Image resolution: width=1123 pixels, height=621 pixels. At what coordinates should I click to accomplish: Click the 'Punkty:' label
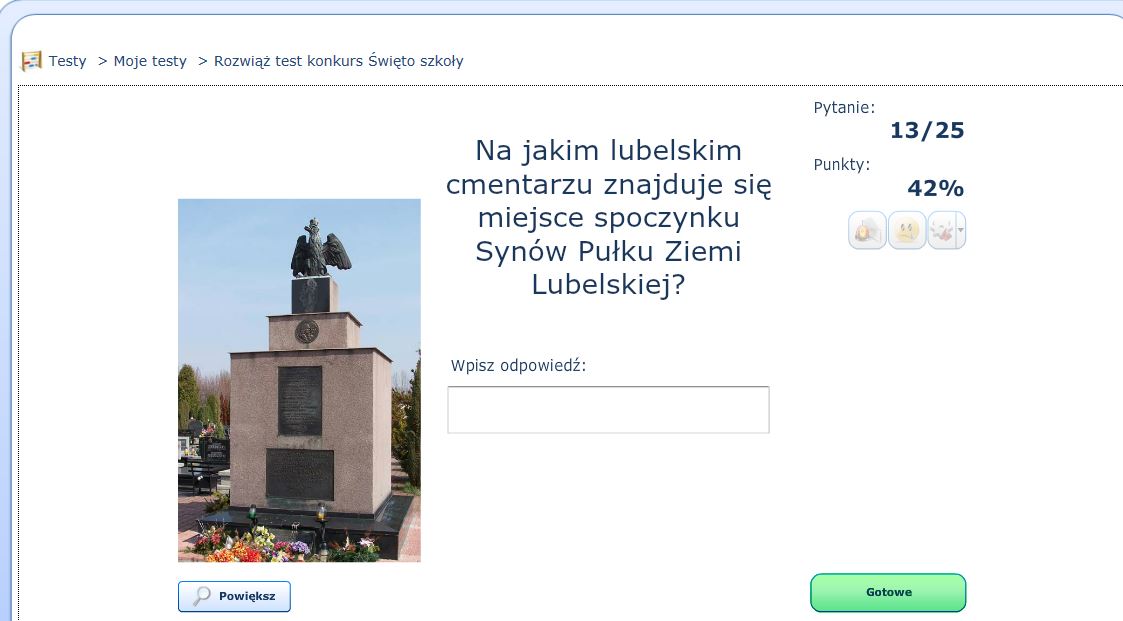pyautogui.click(x=842, y=165)
